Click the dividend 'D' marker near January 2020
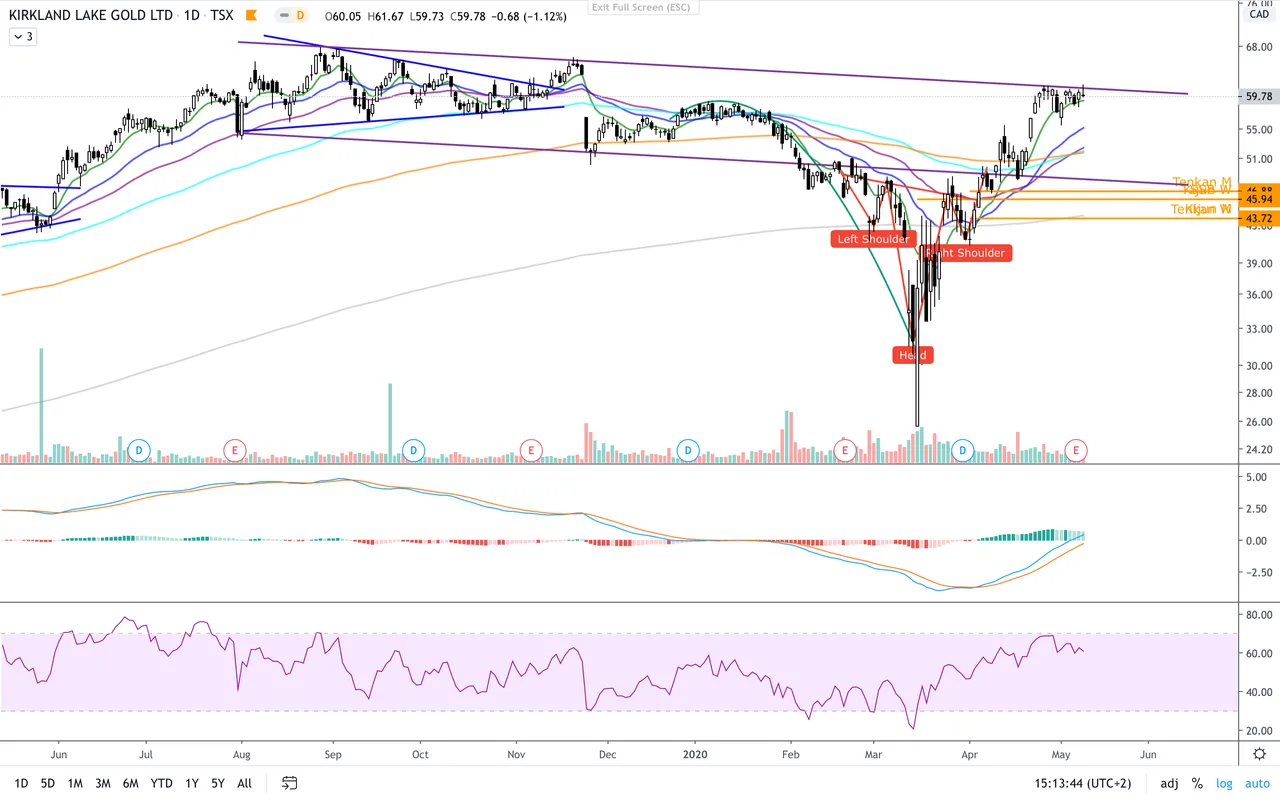The image size is (1280, 800). click(x=687, y=451)
